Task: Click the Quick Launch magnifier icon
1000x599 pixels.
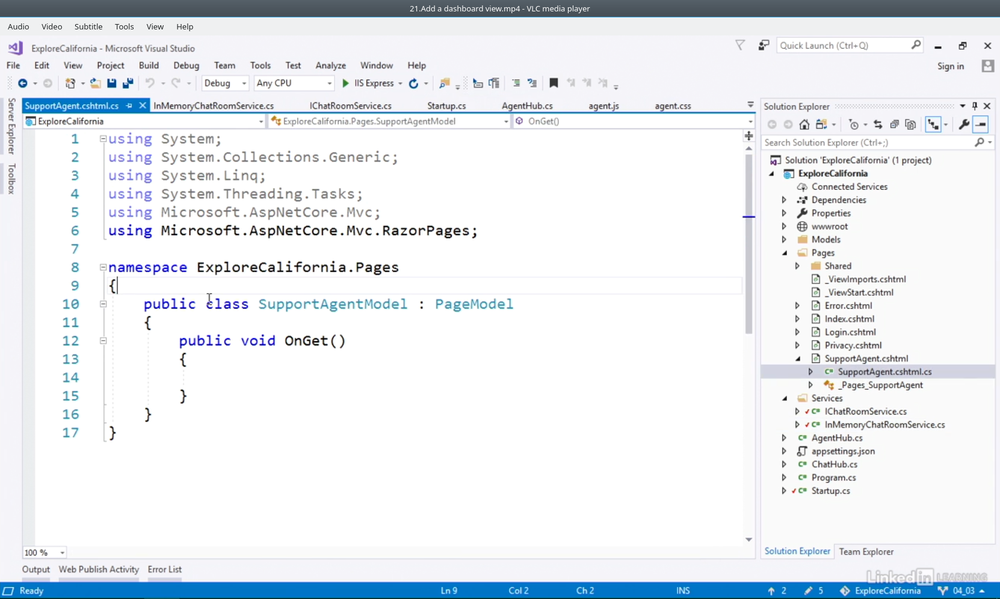Action: [x=916, y=45]
